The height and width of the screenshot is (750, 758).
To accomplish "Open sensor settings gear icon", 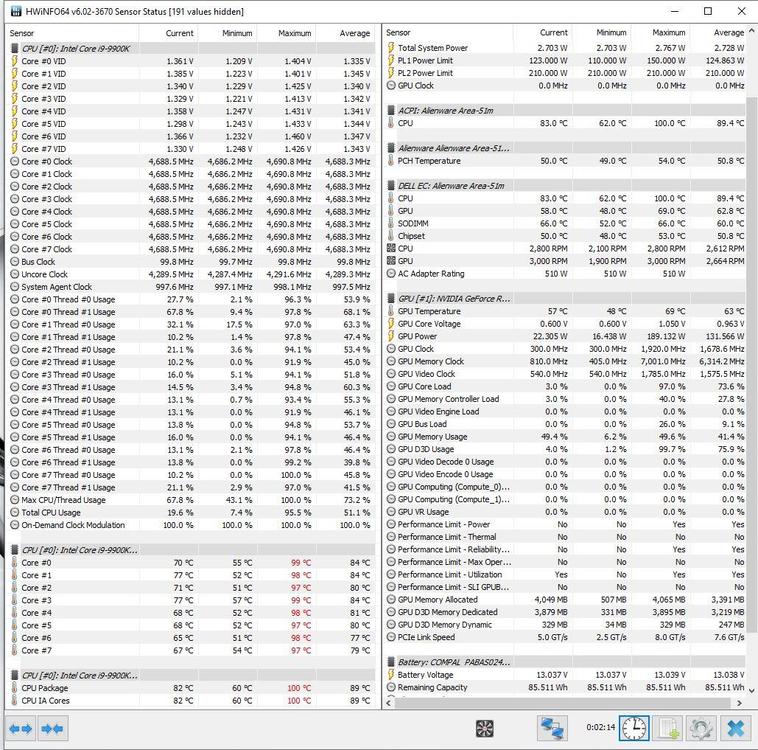I will (x=701, y=729).
